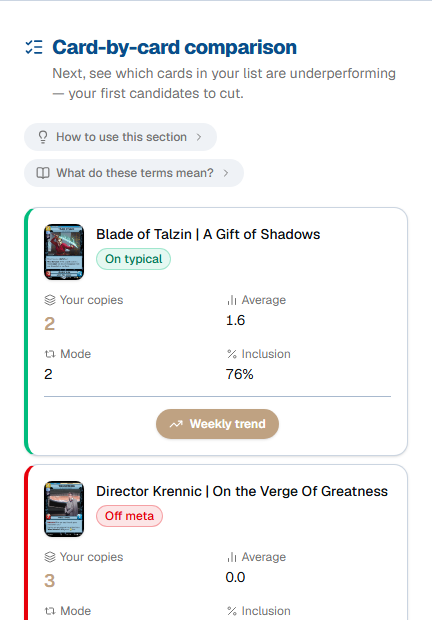The height and width of the screenshot is (620, 432).
Task: Click the stacked layers icon for Blade copies
Action: click(x=50, y=300)
